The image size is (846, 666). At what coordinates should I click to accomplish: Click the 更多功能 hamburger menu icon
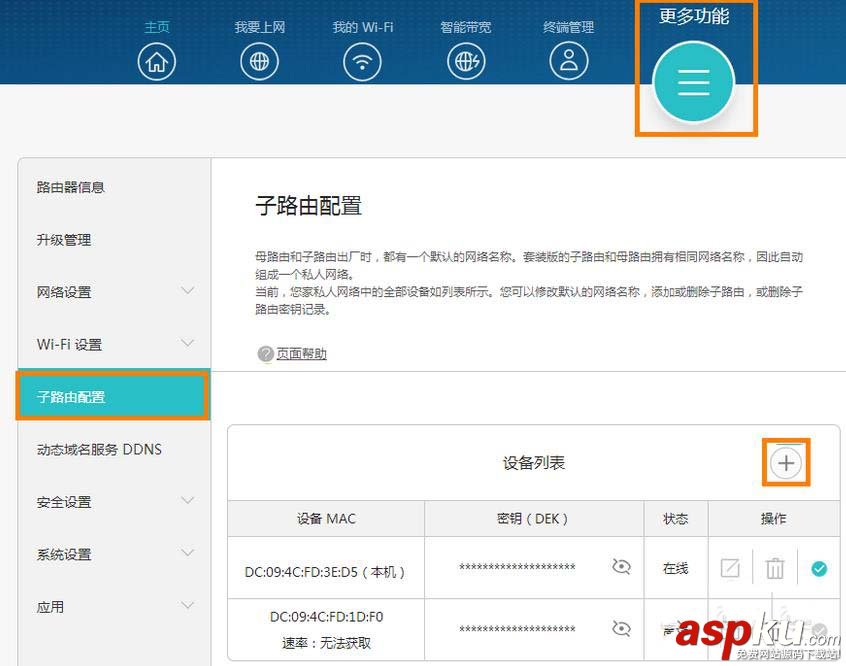click(695, 83)
